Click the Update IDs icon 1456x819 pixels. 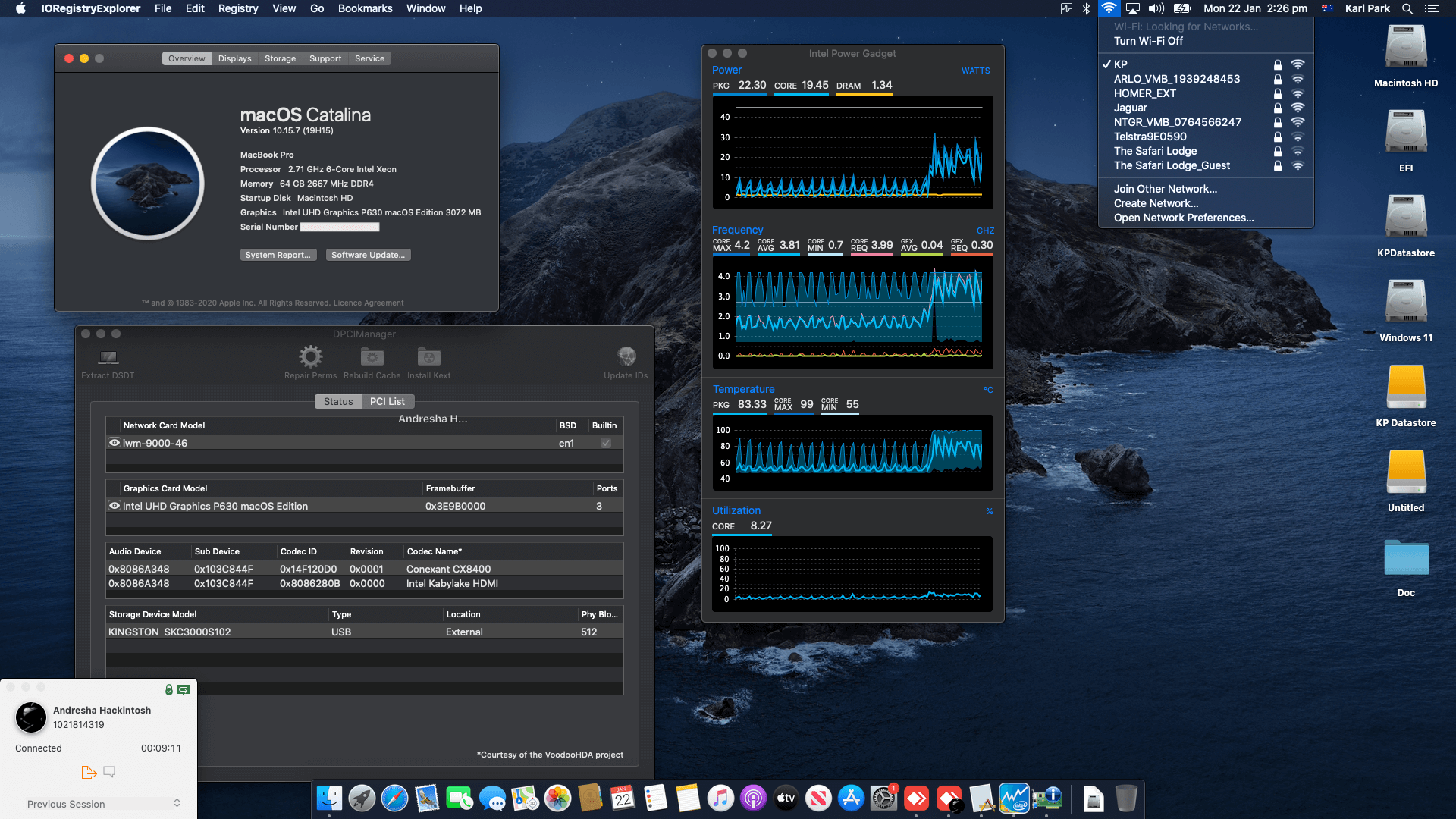coord(626,358)
